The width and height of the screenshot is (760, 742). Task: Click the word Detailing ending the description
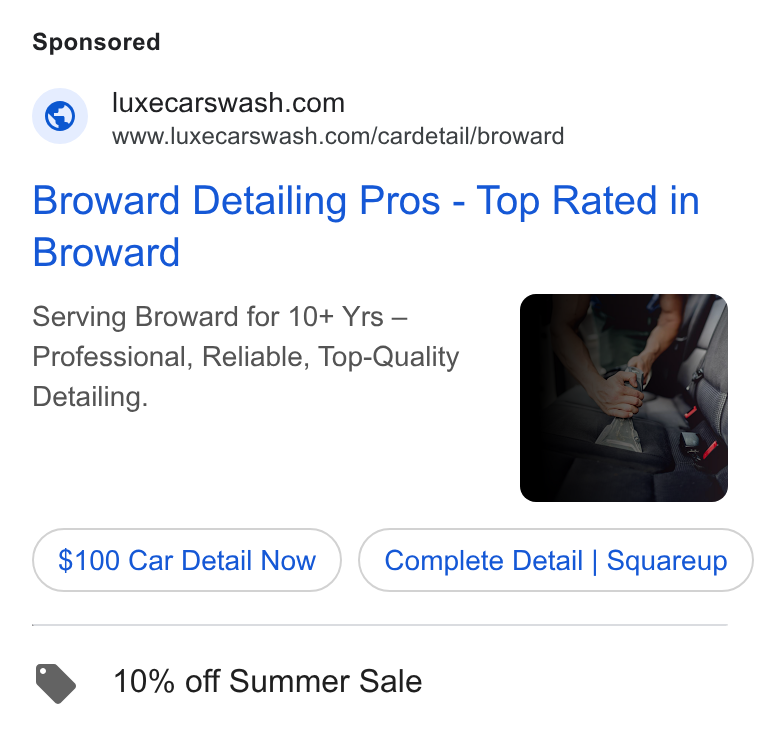pos(90,397)
